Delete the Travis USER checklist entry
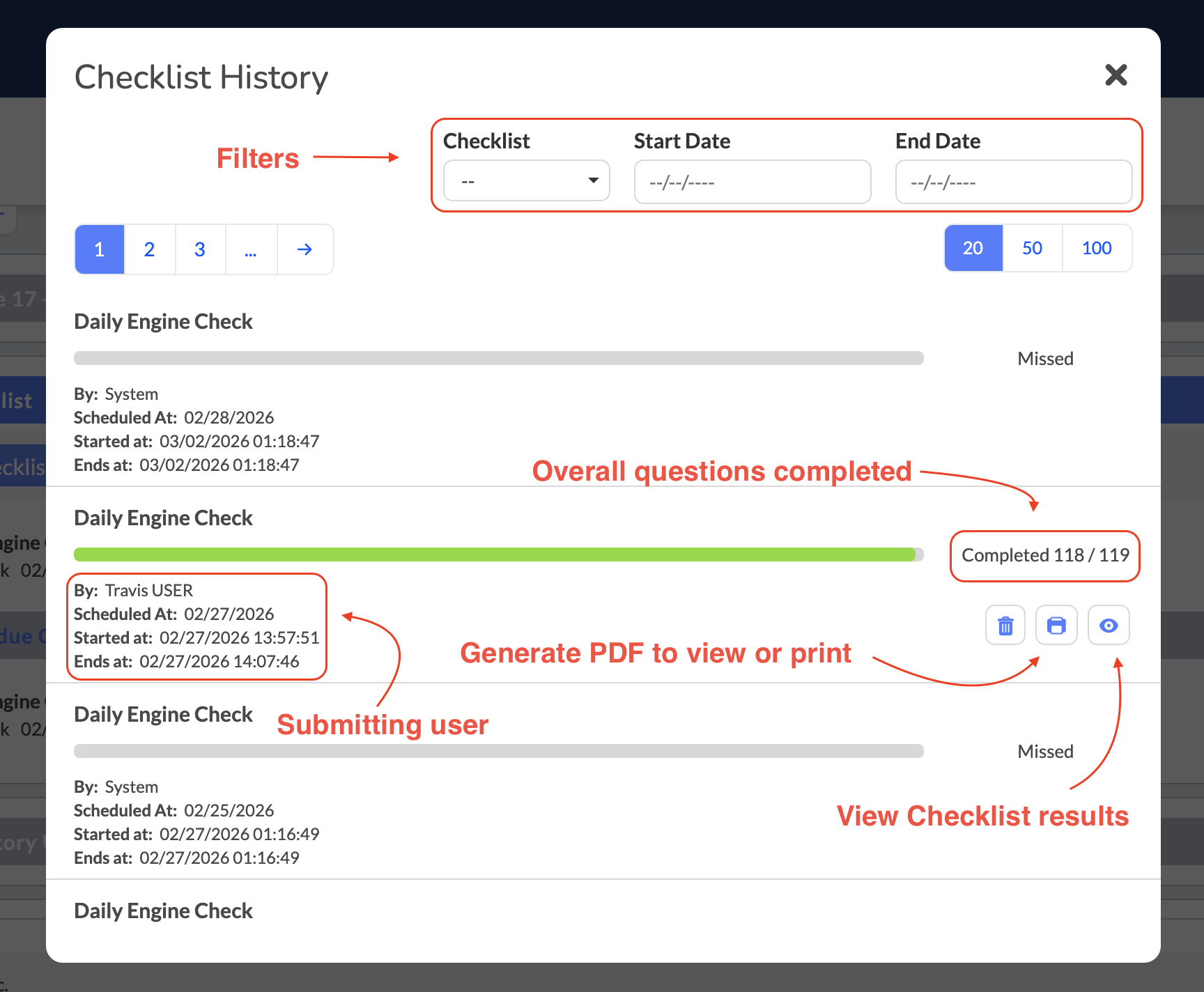1204x992 pixels. [x=1005, y=626]
